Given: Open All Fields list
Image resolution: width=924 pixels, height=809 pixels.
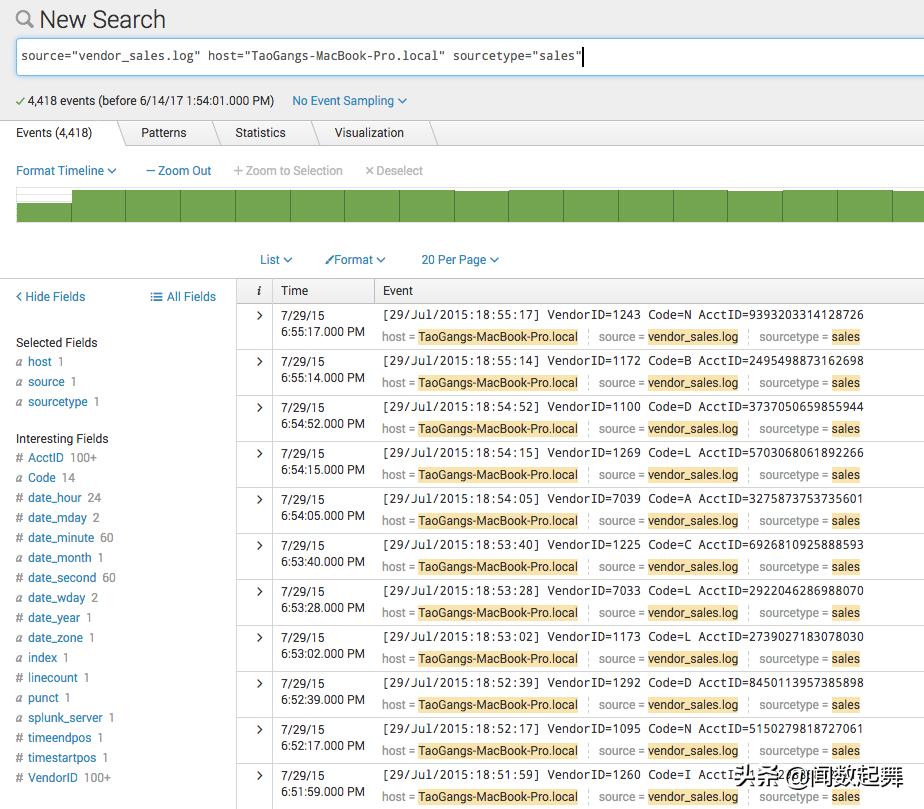Looking at the screenshot, I should coord(183,296).
